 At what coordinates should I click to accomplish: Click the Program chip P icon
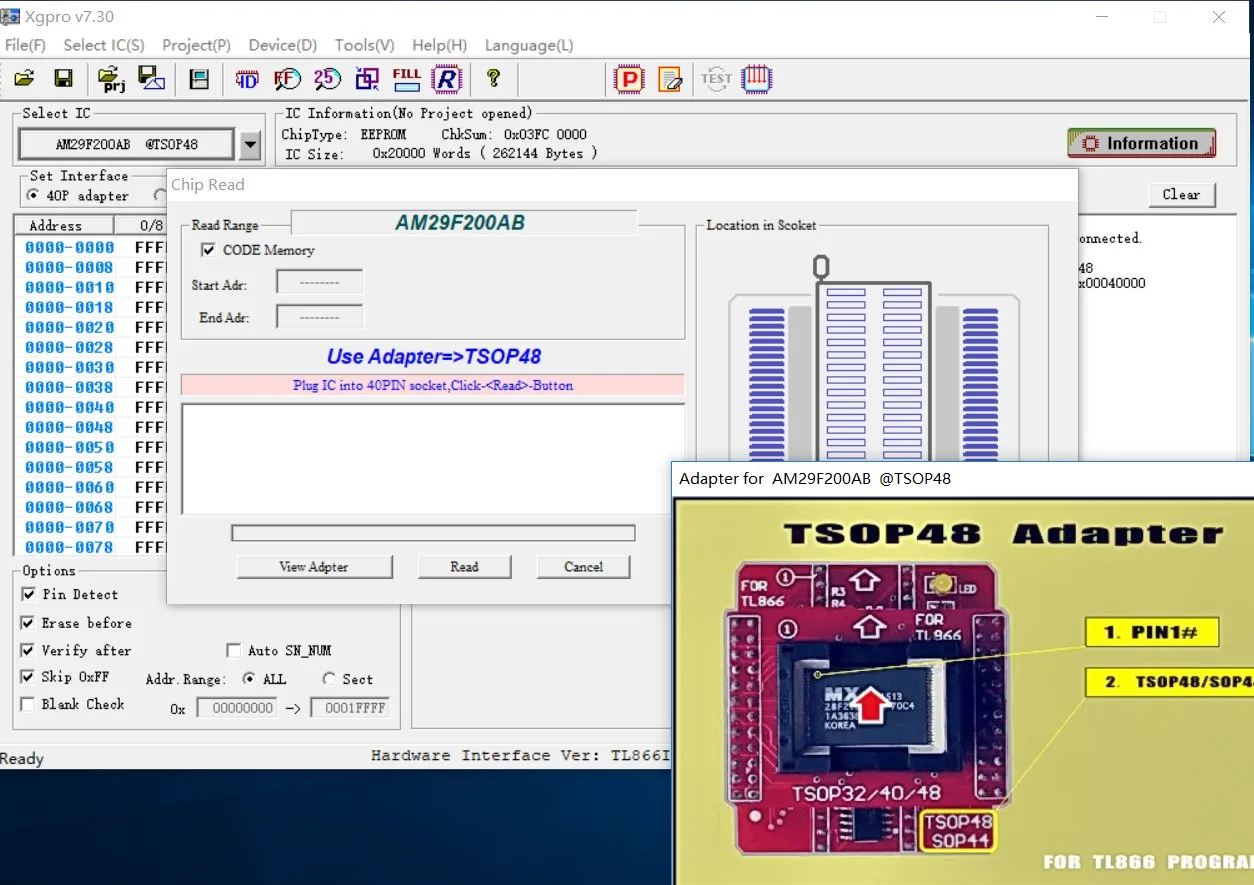pyautogui.click(x=629, y=79)
